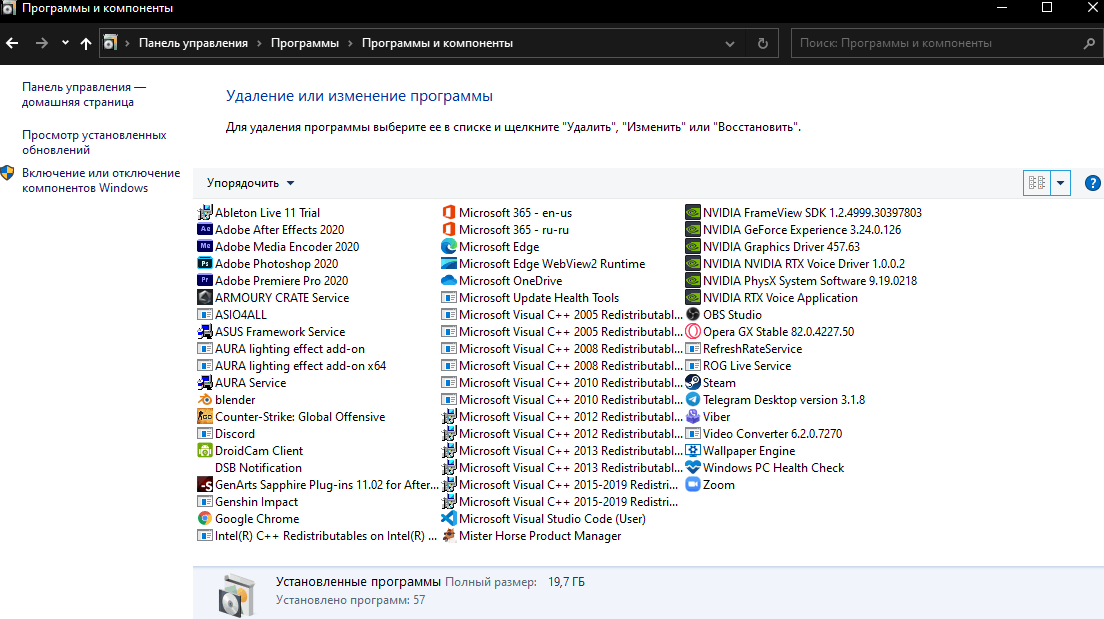Click the ARMOURY CRATE Service icon
Image resolution: width=1104 pixels, height=619 pixels.
(204, 297)
